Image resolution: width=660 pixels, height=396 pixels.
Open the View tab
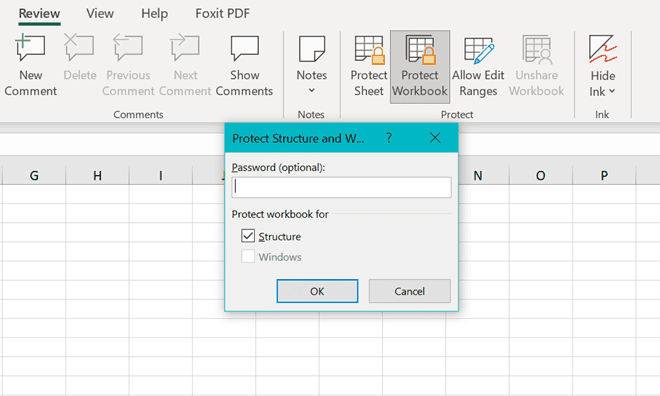(x=100, y=13)
